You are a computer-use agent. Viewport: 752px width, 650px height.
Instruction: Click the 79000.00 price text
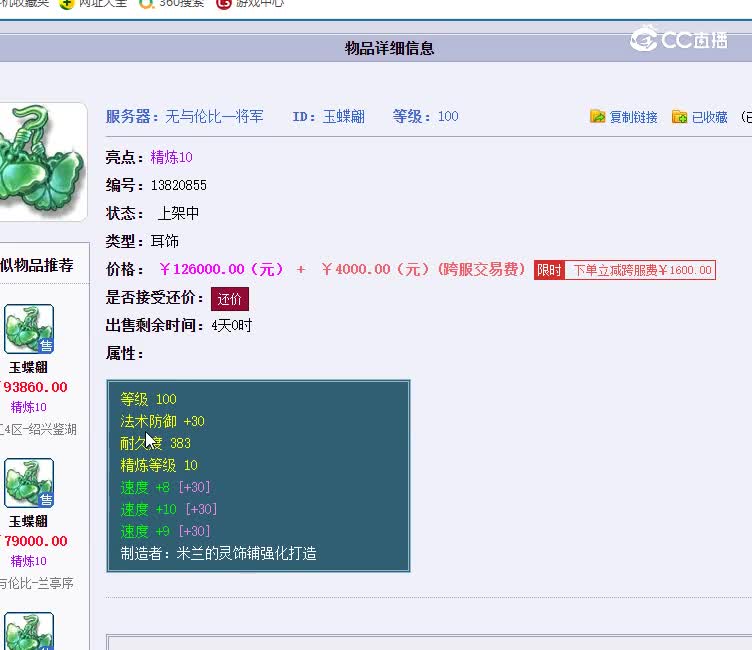34,541
